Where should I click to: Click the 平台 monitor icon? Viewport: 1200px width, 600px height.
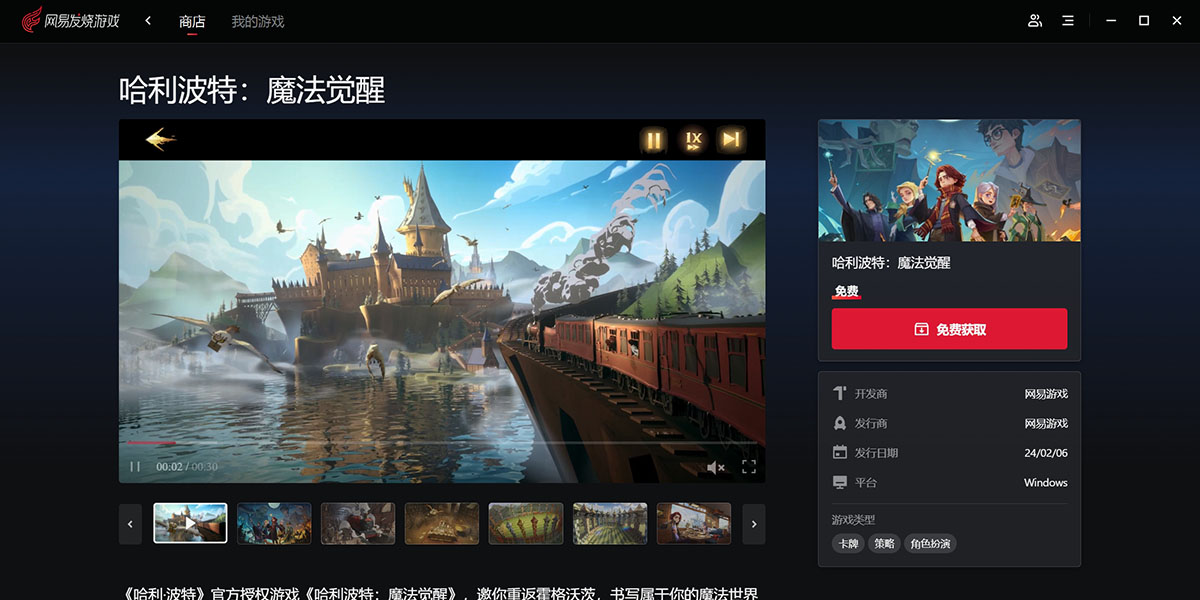click(840, 482)
